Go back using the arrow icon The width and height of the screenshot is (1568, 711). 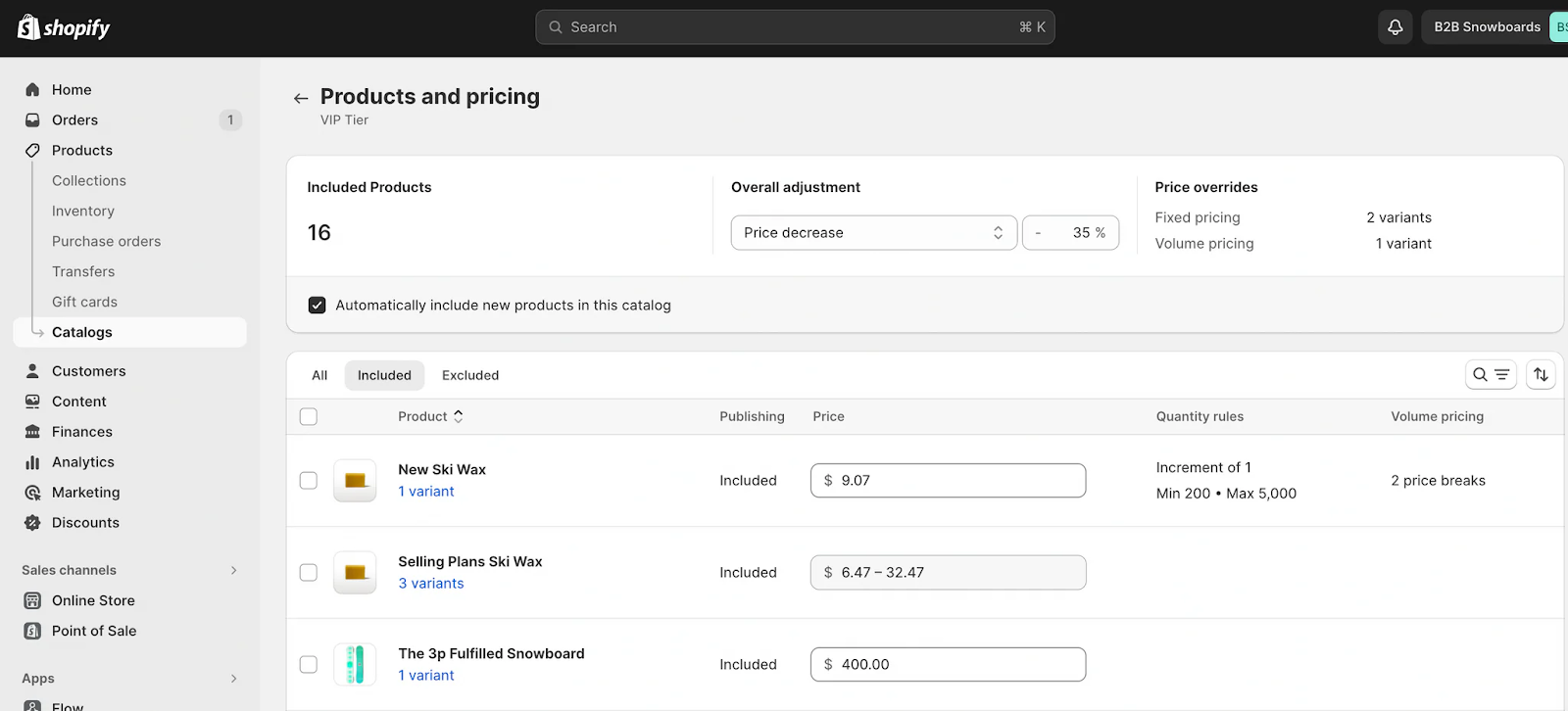click(x=301, y=98)
